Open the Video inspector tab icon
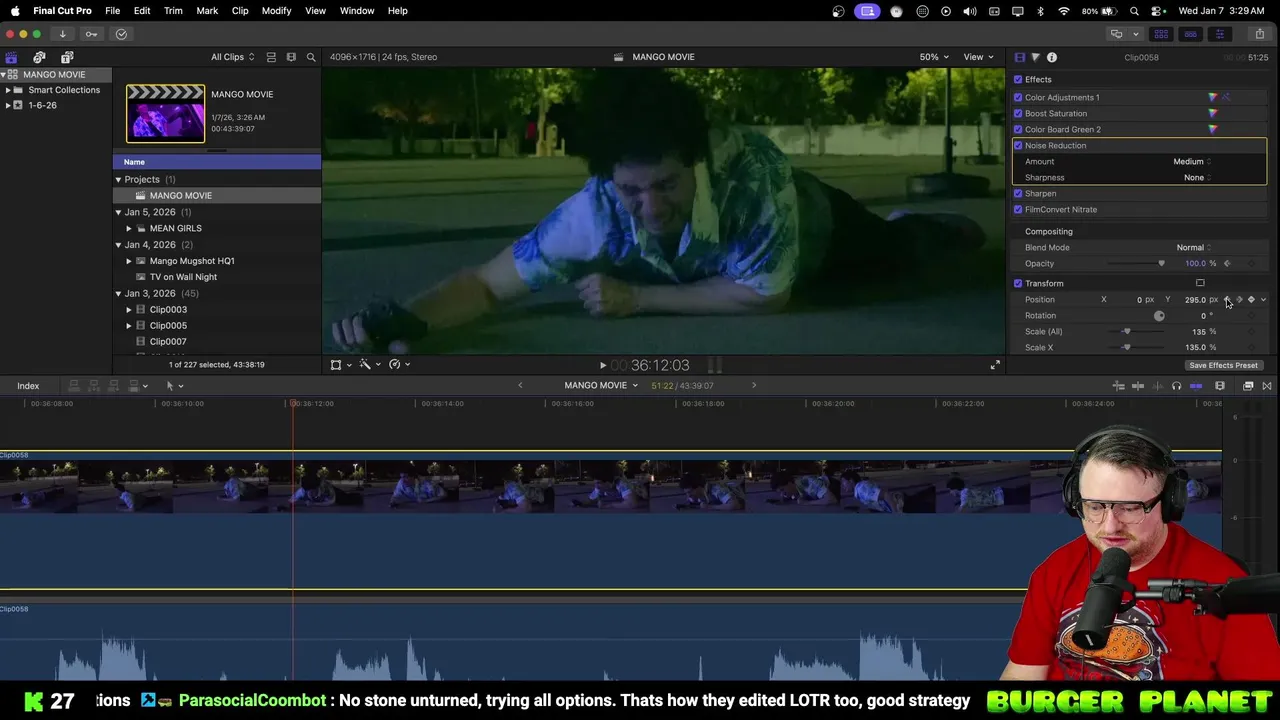This screenshot has width=1280, height=720. (1019, 57)
